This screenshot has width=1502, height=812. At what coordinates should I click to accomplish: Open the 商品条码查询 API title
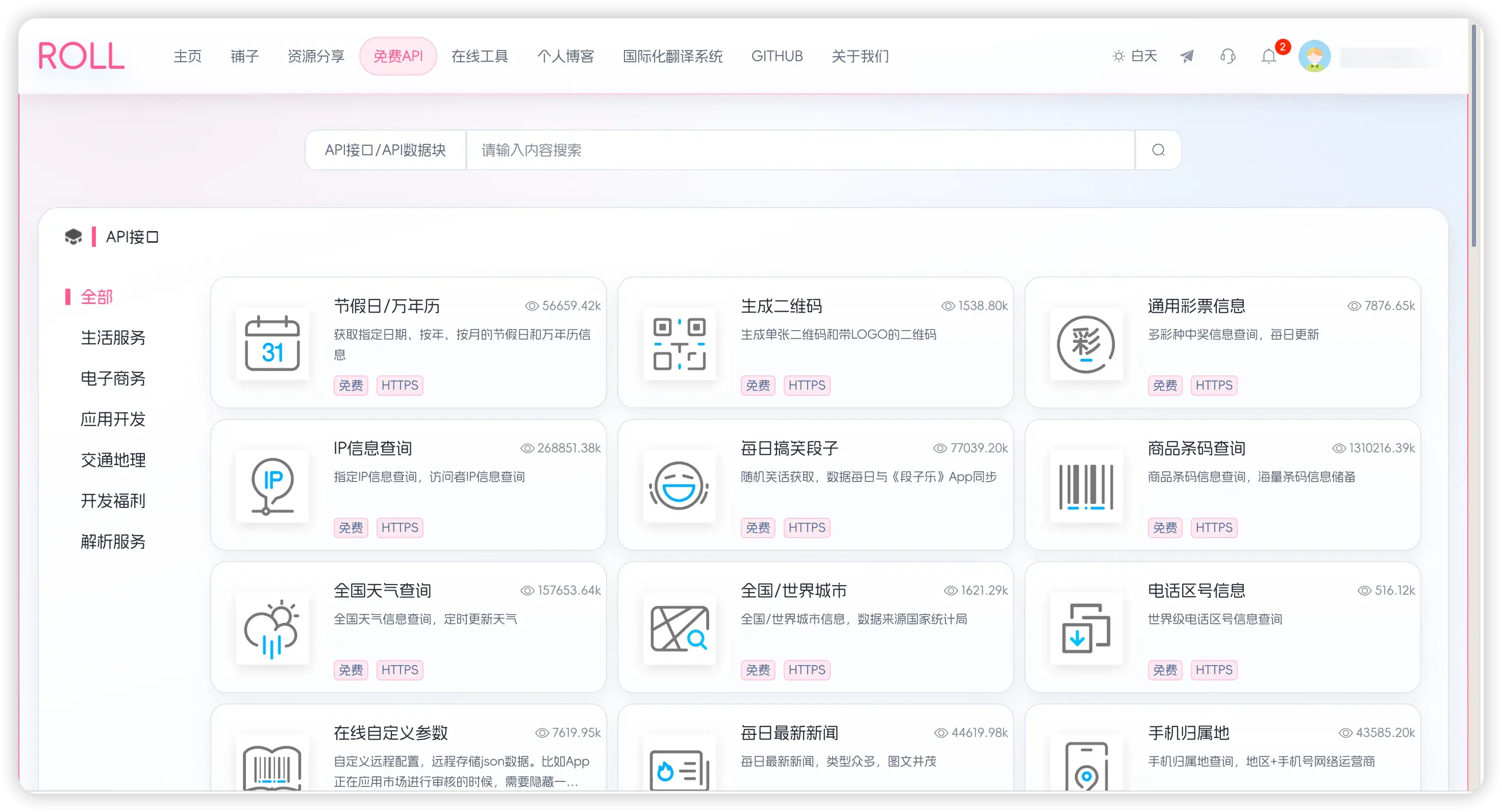click(x=1196, y=448)
